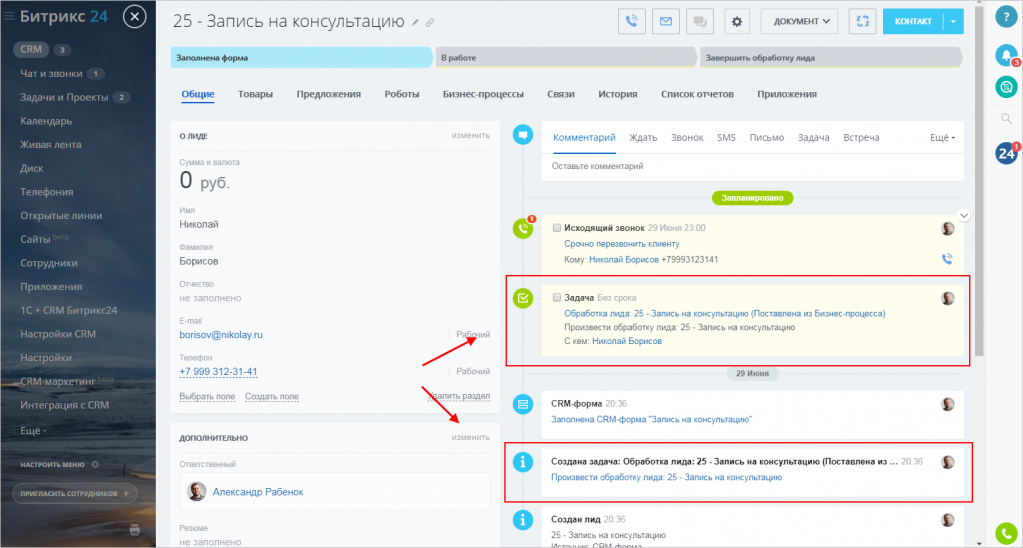
Task: Open the Документ dropdown
Action: coord(800,21)
